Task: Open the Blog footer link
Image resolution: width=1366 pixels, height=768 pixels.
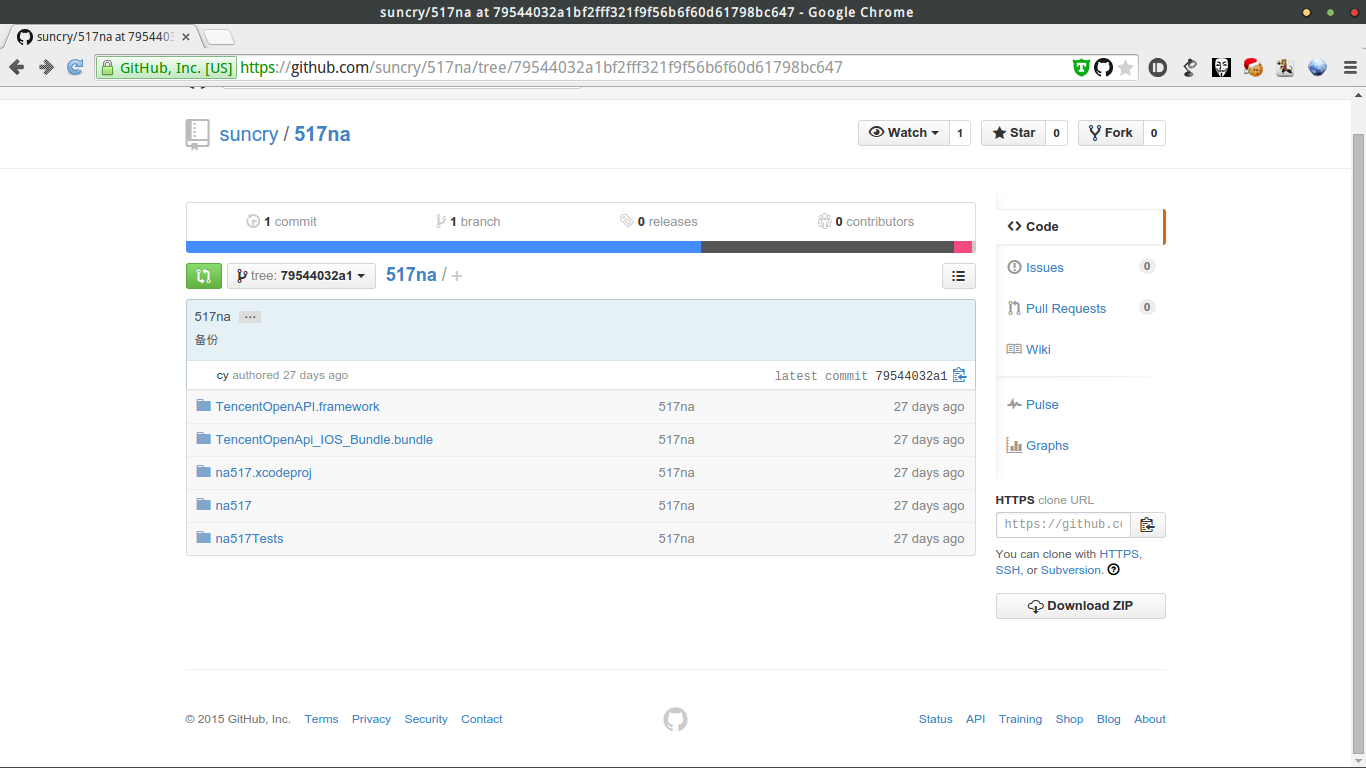Action: click(1109, 719)
